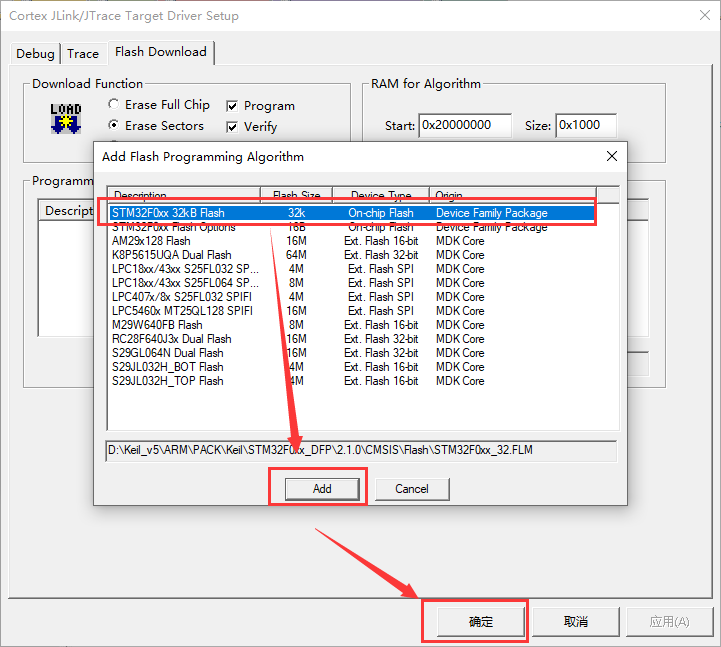Switch to the Debug tab
The image size is (721, 647).
point(35,53)
